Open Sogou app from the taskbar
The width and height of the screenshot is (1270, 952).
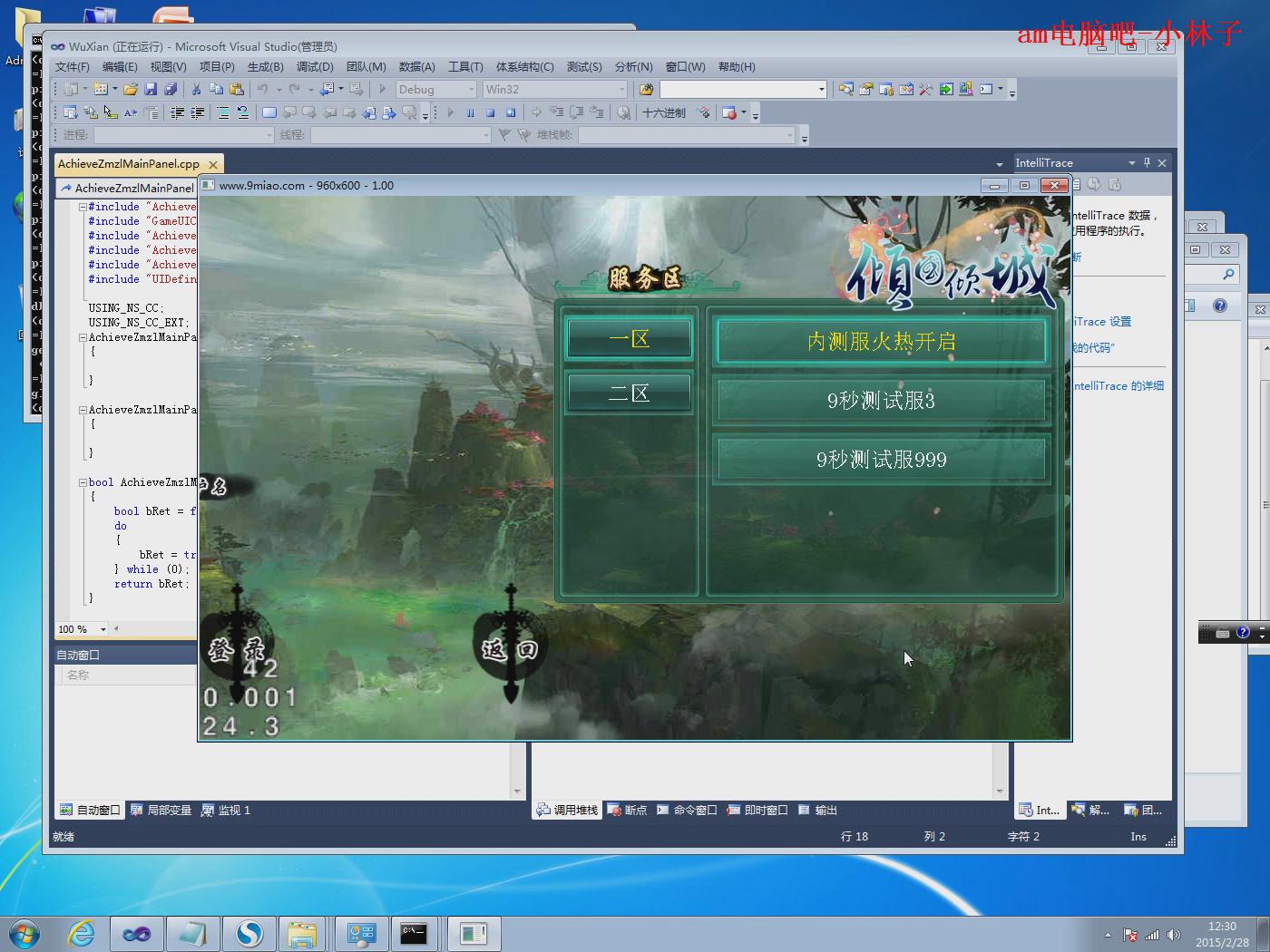pyautogui.click(x=249, y=933)
